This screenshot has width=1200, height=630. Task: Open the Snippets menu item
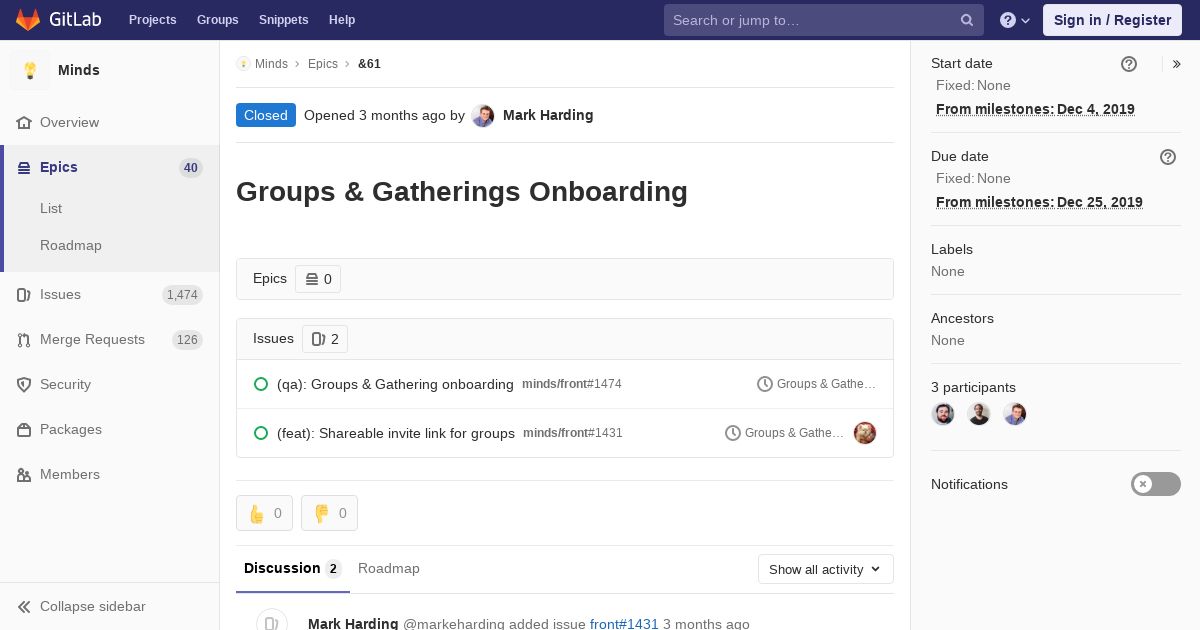(284, 20)
